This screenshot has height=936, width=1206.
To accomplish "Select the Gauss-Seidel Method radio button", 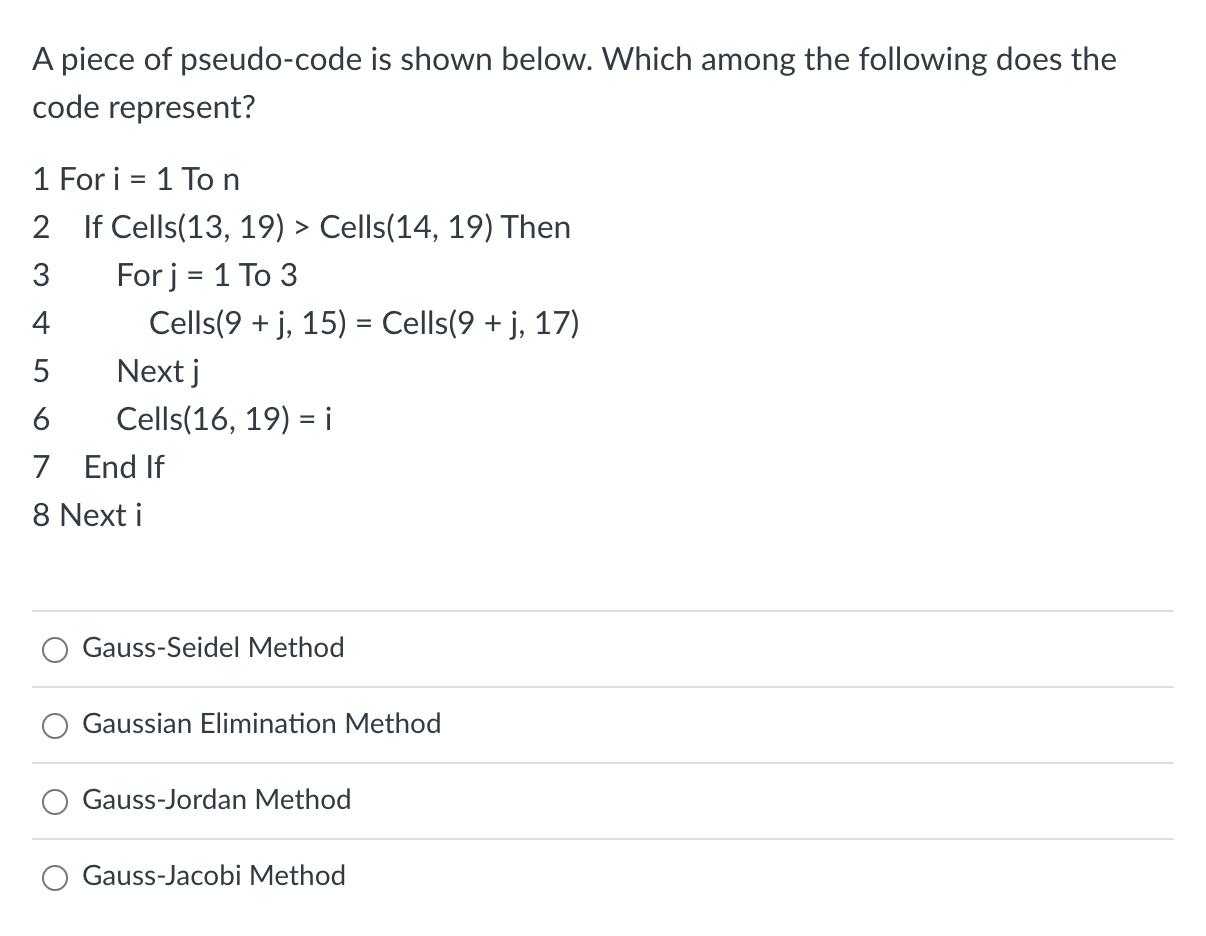I will (55, 649).
